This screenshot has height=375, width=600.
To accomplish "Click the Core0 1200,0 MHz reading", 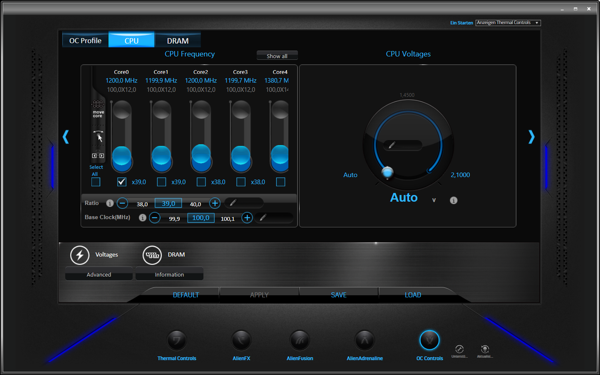I will [x=121, y=80].
